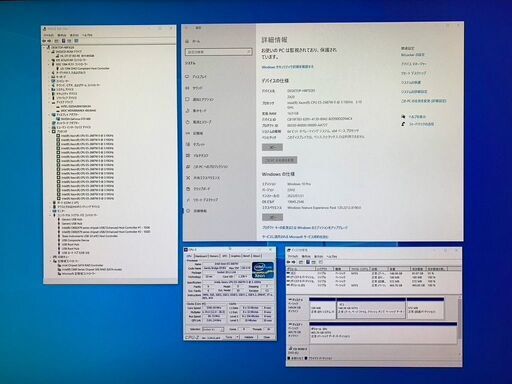Collapse DVD/CD-ROM drives node in Device Manager
The width and height of the screenshot is (512, 384).
click(49, 52)
